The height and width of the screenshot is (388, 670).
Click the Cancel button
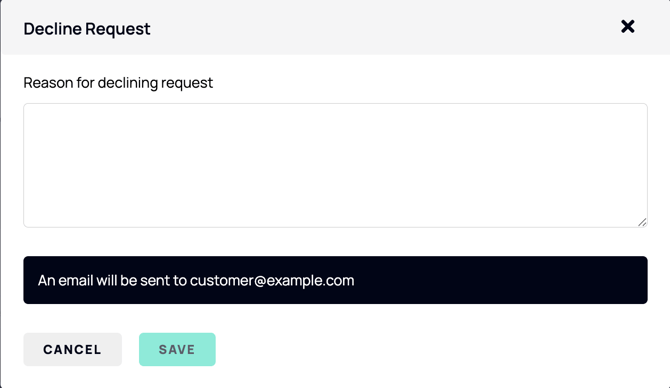pyautogui.click(x=73, y=349)
